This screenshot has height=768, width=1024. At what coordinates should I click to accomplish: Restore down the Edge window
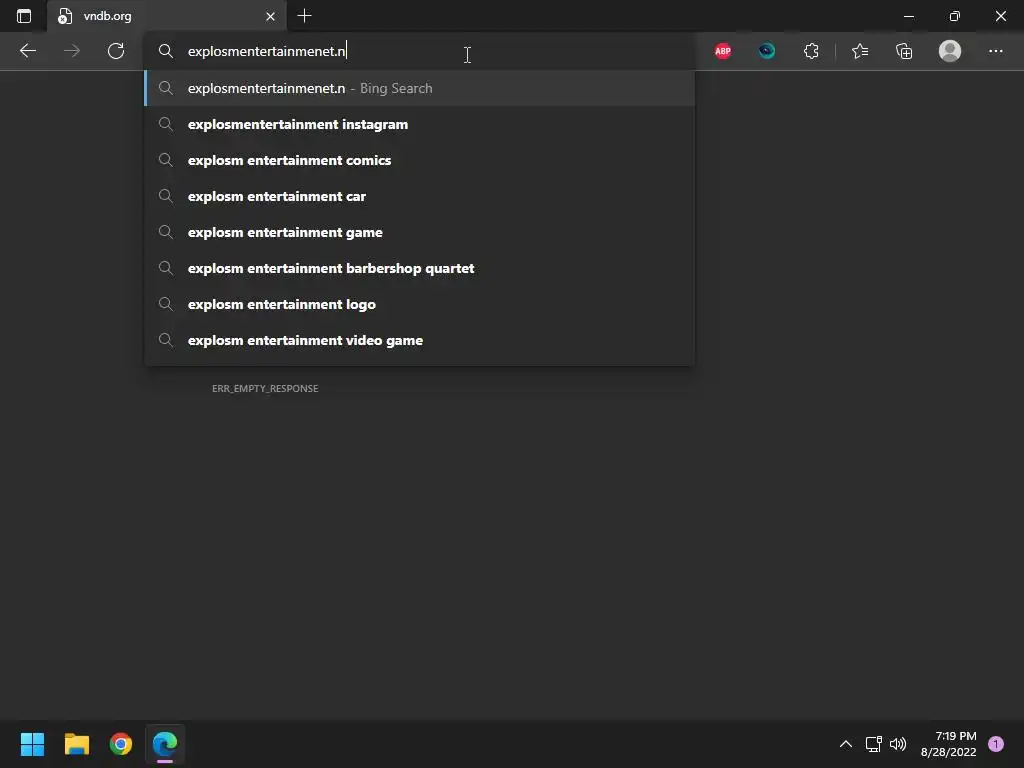[x=955, y=16]
